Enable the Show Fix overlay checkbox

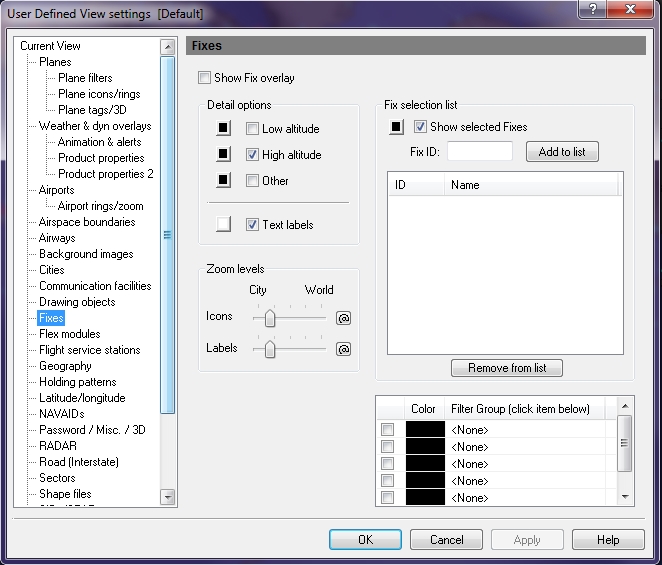(205, 78)
